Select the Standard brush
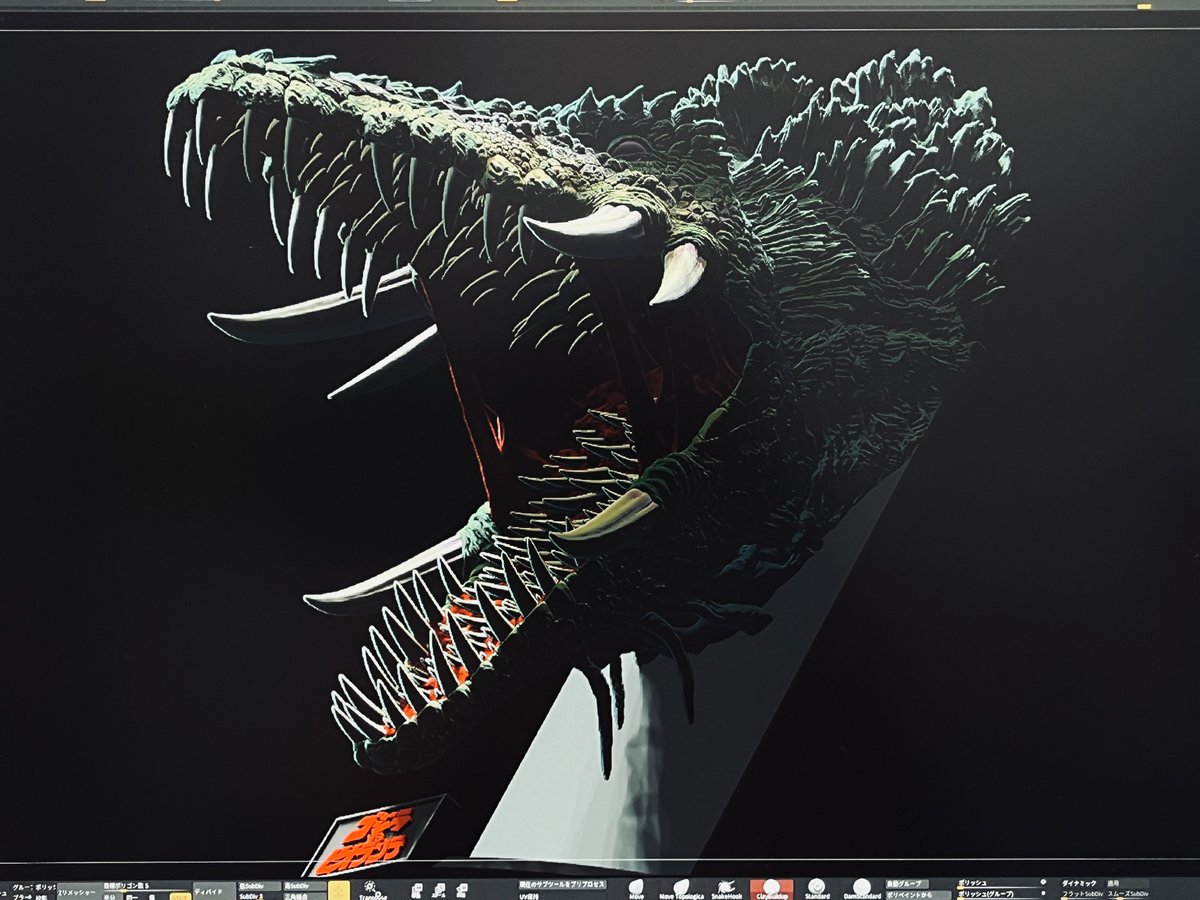This screenshot has width=1200, height=900. tap(817, 889)
